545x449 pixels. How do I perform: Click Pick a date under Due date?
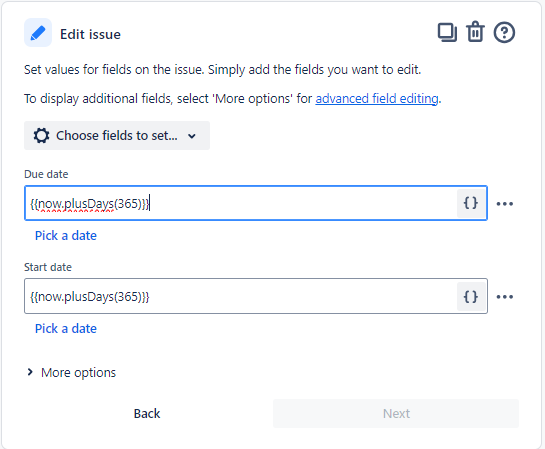(66, 236)
